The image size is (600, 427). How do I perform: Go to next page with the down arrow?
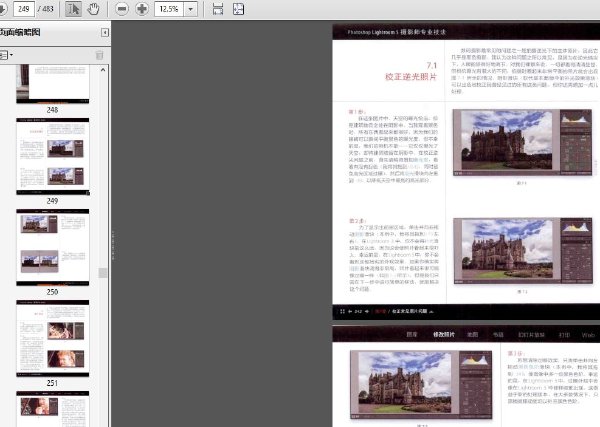(x=3, y=9)
